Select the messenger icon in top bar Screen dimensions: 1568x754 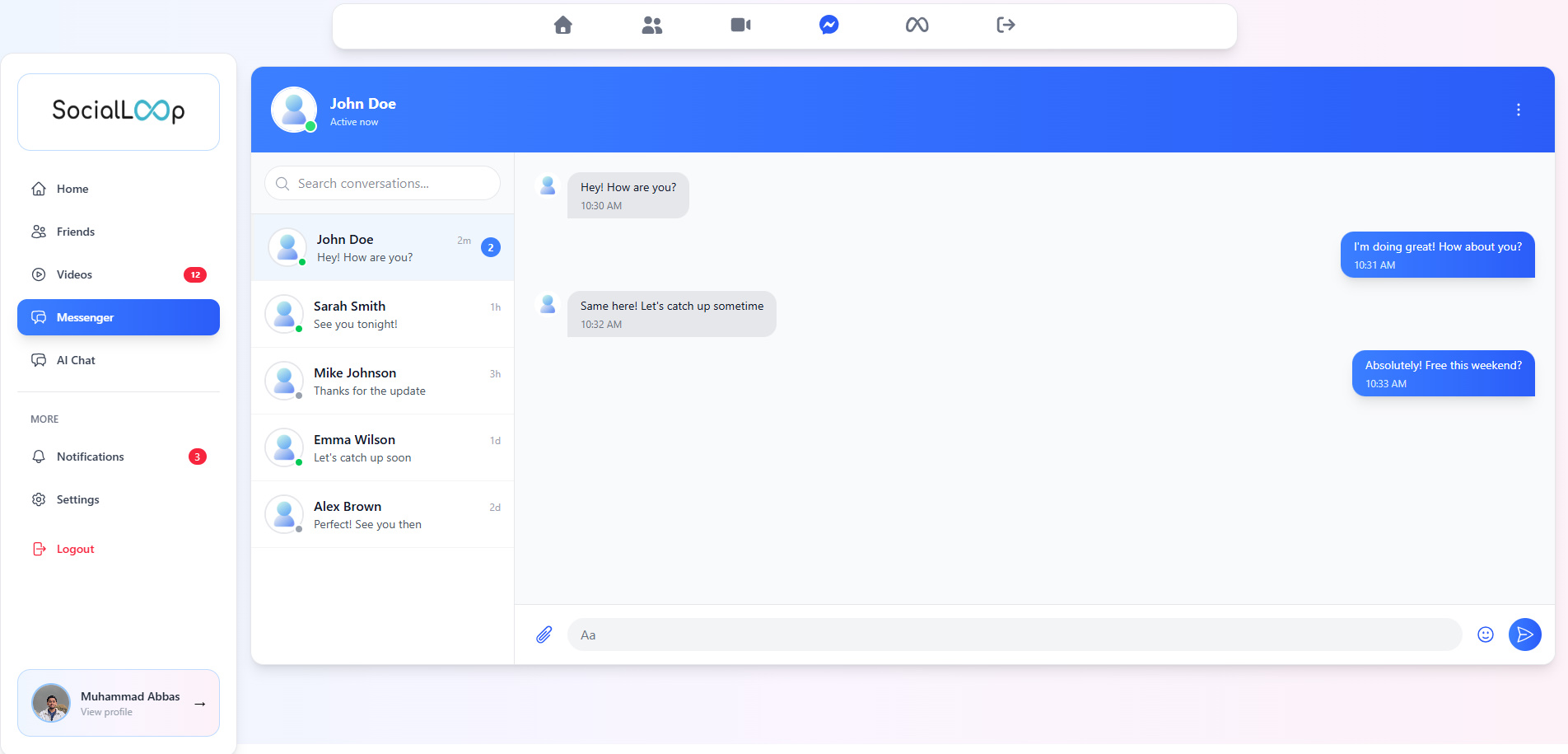[x=828, y=26]
